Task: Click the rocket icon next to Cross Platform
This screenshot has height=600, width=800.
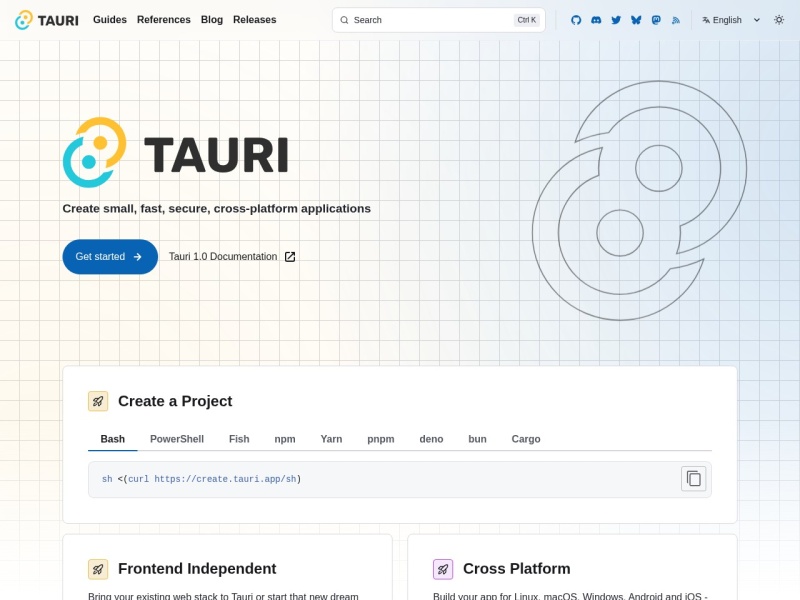Action: [x=443, y=569]
